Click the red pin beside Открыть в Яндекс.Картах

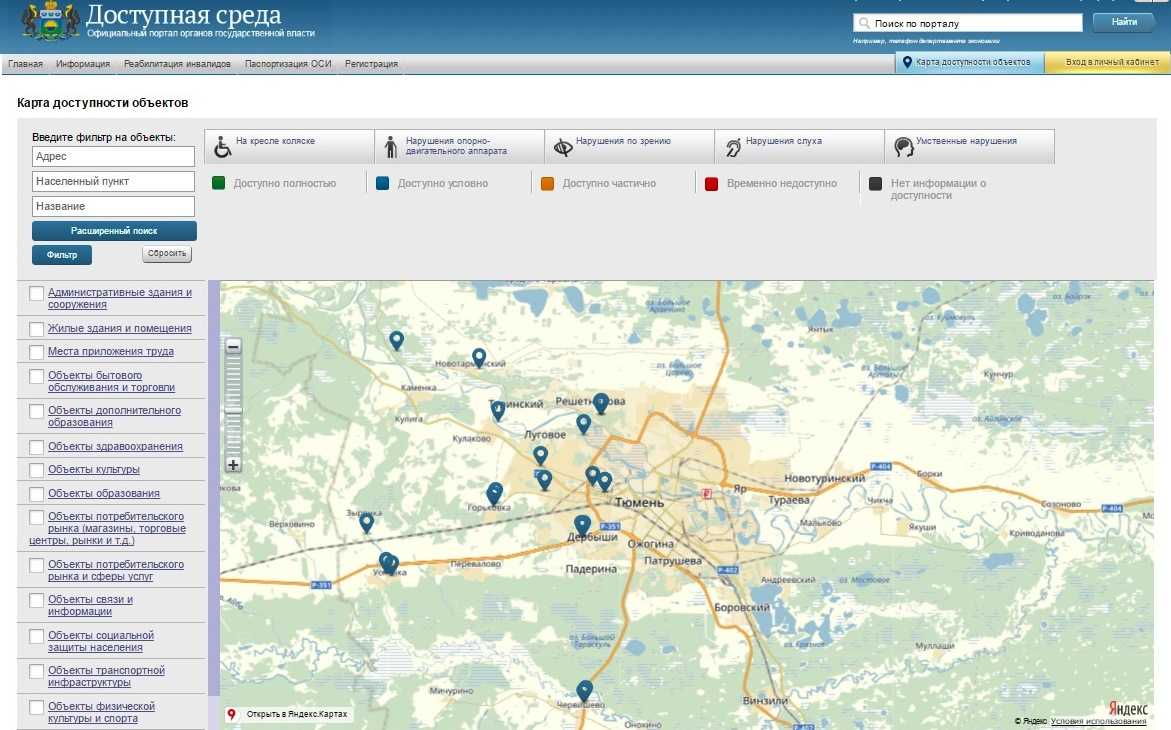[x=229, y=713]
